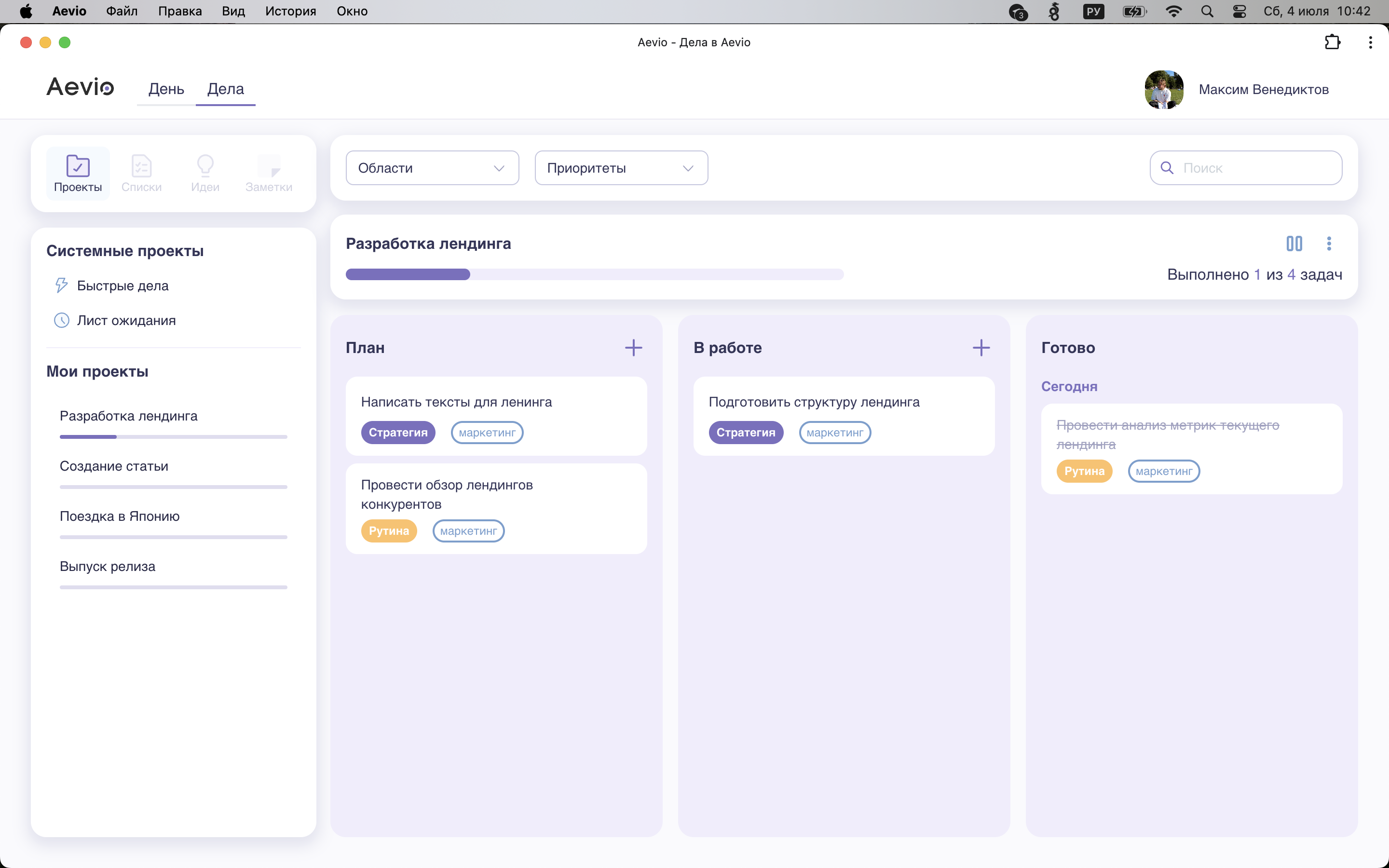Click Рутина tag on completed card
Screen dimensions: 1389x868
point(1084,471)
